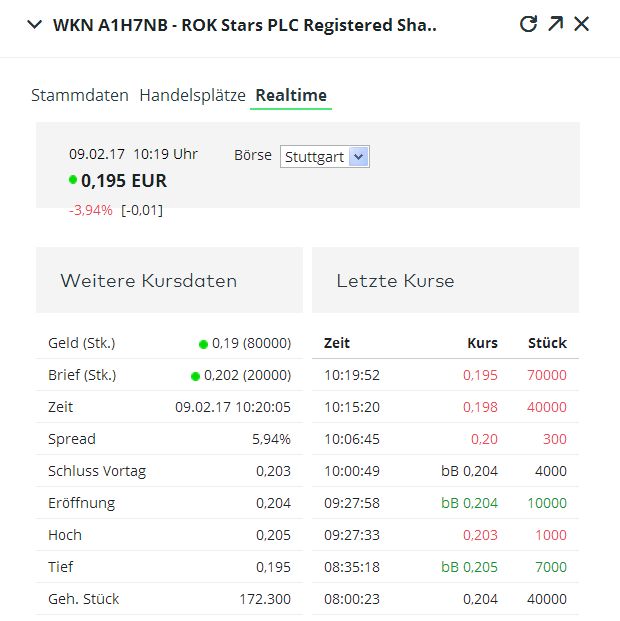620x621 pixels.
Task: Select the 10:19:52 trade row
Action: pyautogui.click(x=445, y=375)
